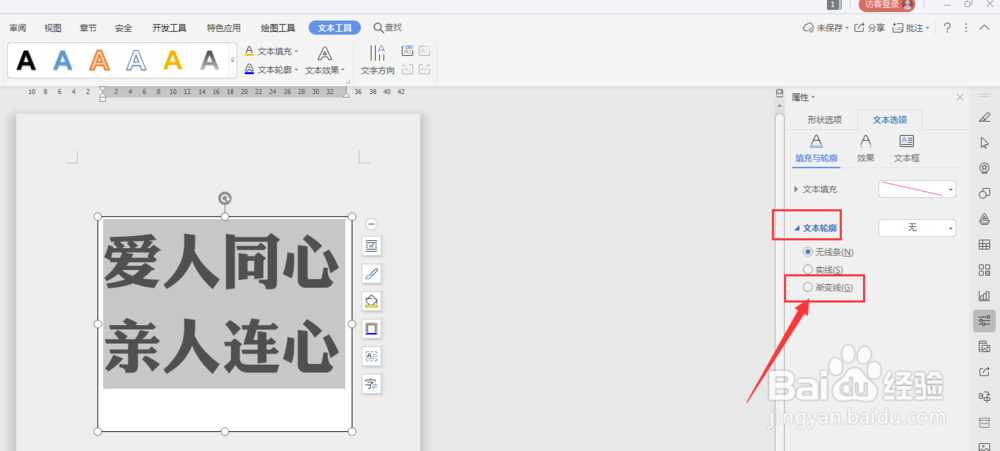Open the 文本轮廓 ribbon dropdown
Image resolution: width=1000 pixels, height=451 pixels.
(272, 70)
